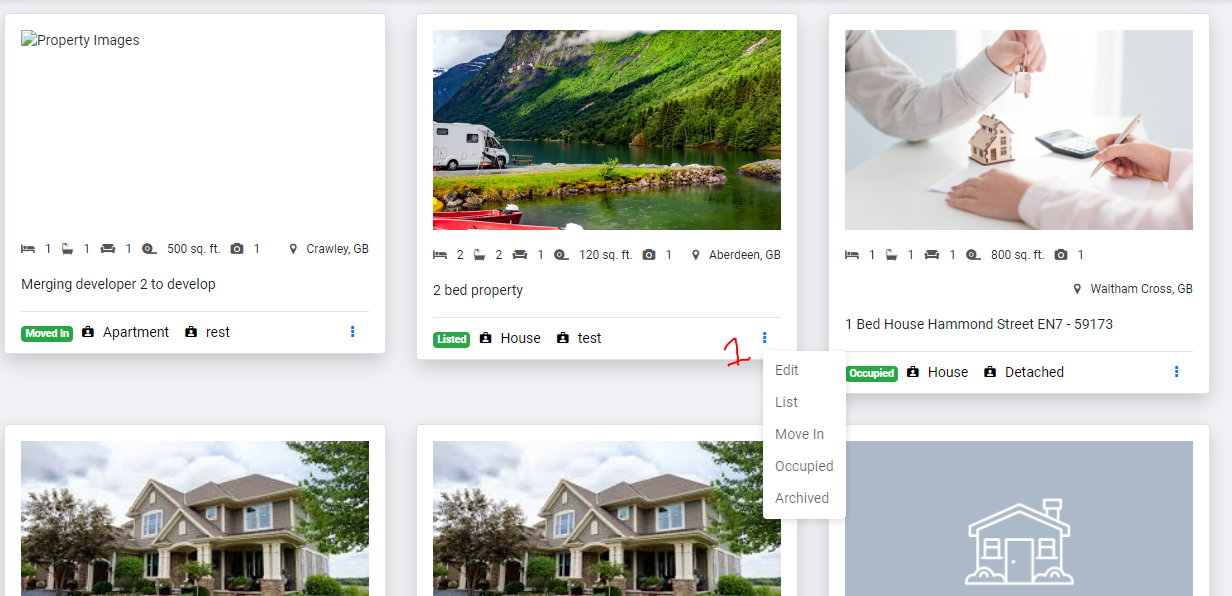Open three-dot menu on Crawley apartment card

pyautogui.click(x=353, y=332)
